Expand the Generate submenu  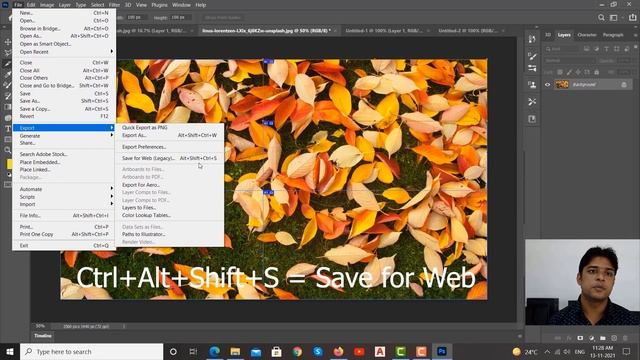click(64, 136)
